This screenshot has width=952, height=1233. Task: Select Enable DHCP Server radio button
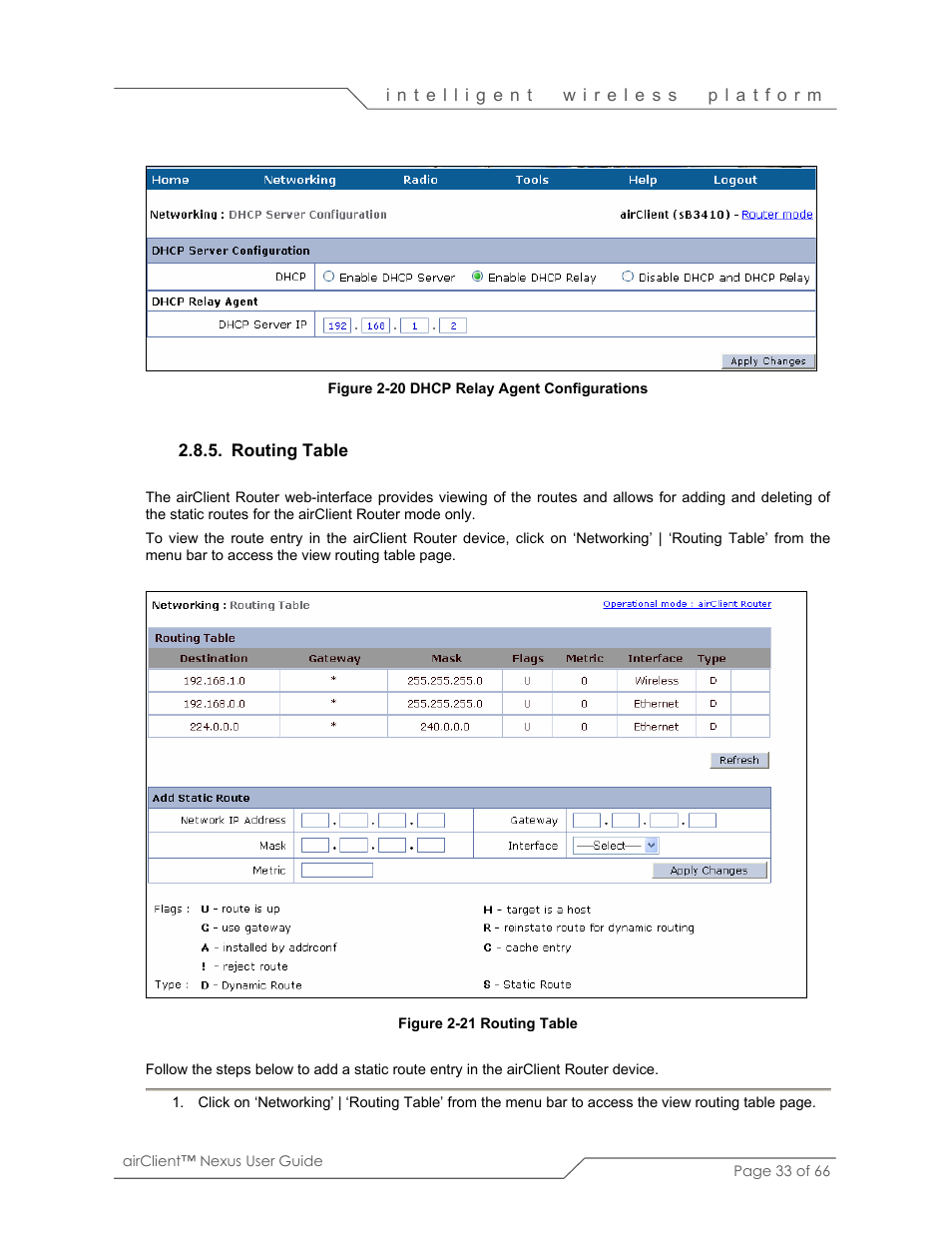(329, 277)
